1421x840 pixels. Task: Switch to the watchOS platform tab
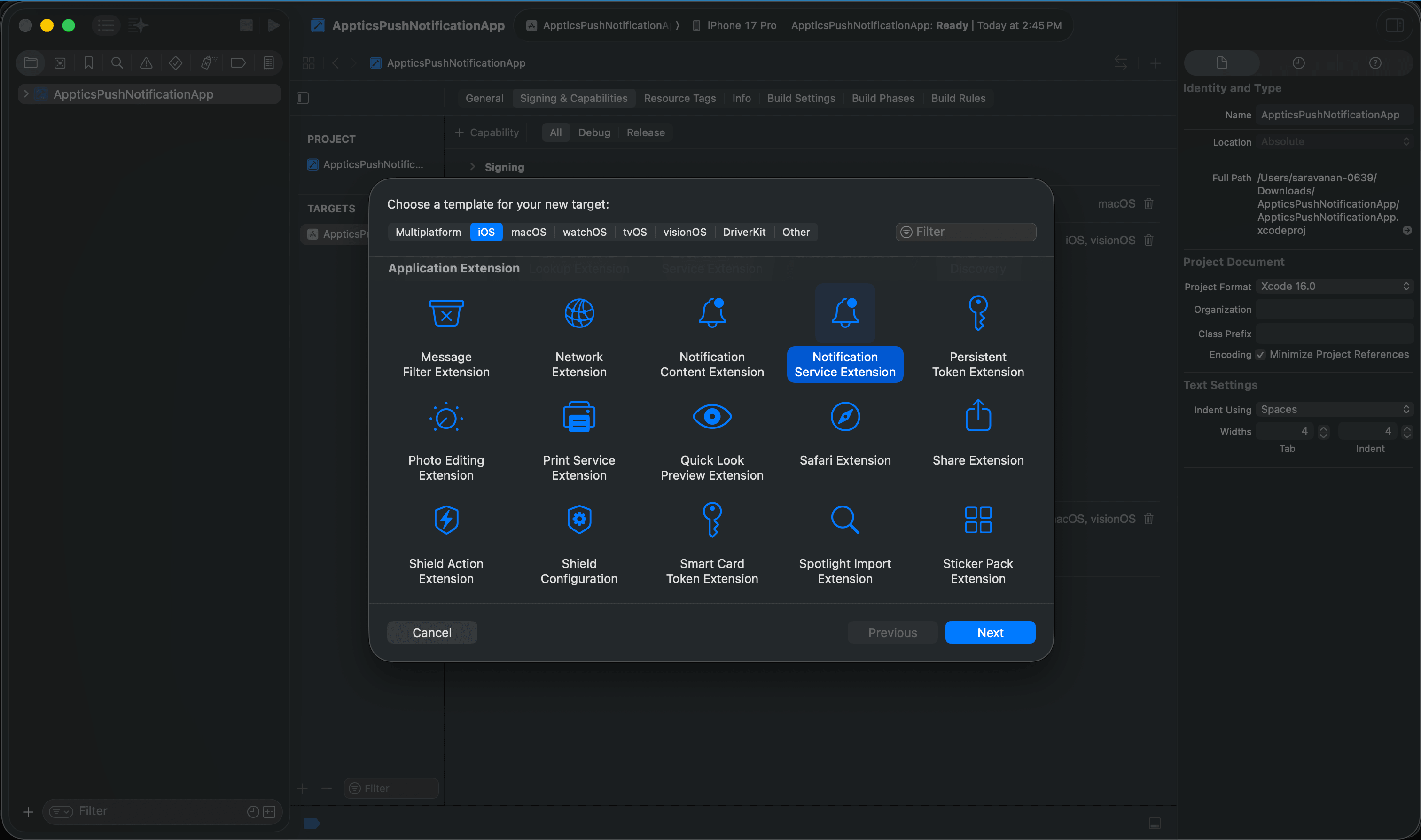pos(584,232)
